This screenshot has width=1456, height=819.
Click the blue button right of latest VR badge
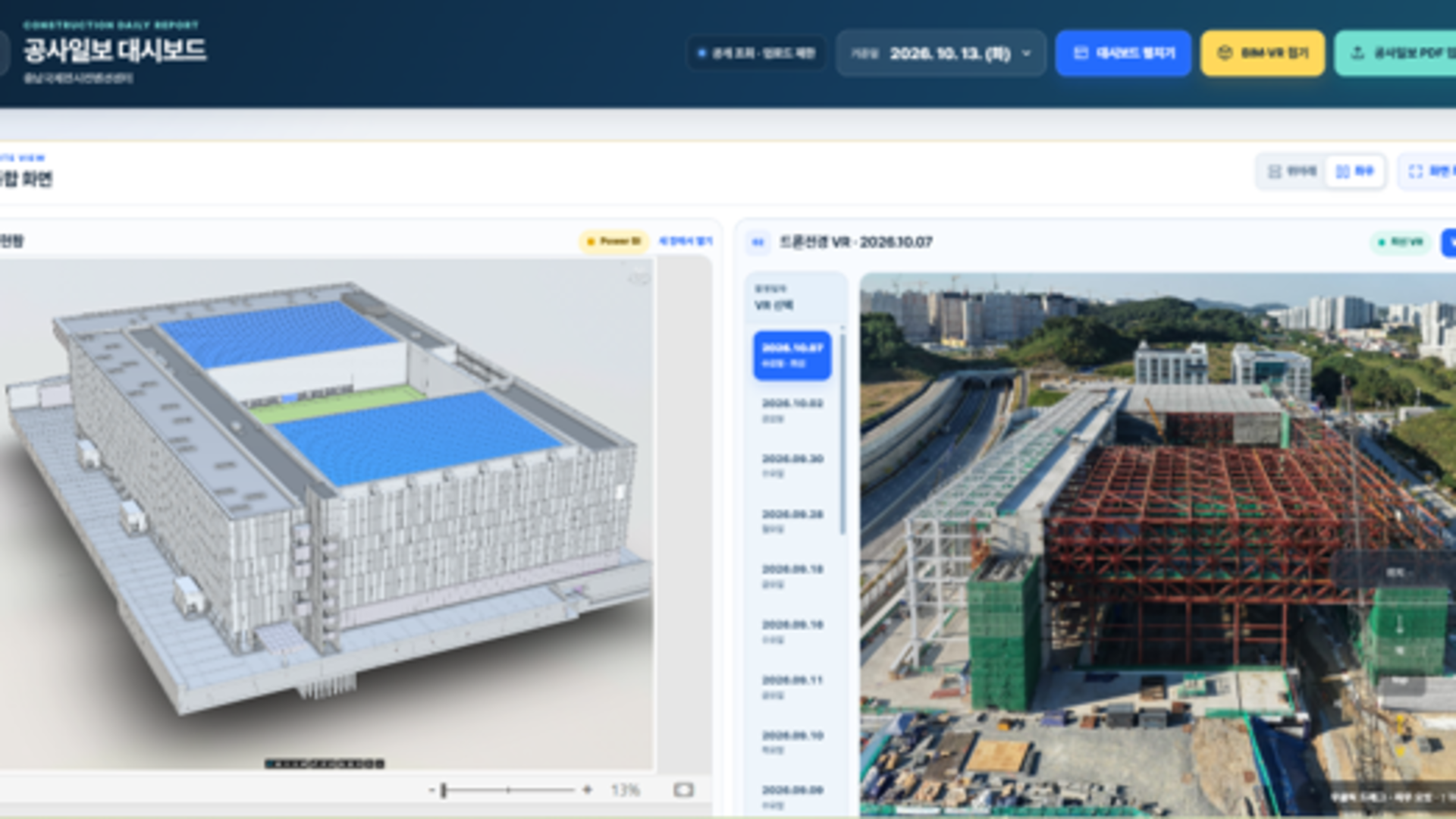[1448, 243]
